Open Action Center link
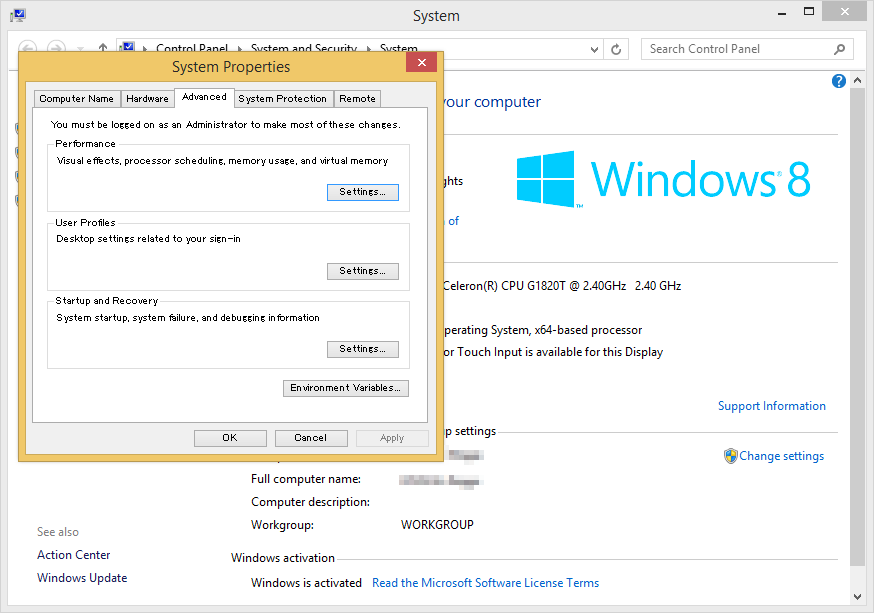 coord(74,555)
